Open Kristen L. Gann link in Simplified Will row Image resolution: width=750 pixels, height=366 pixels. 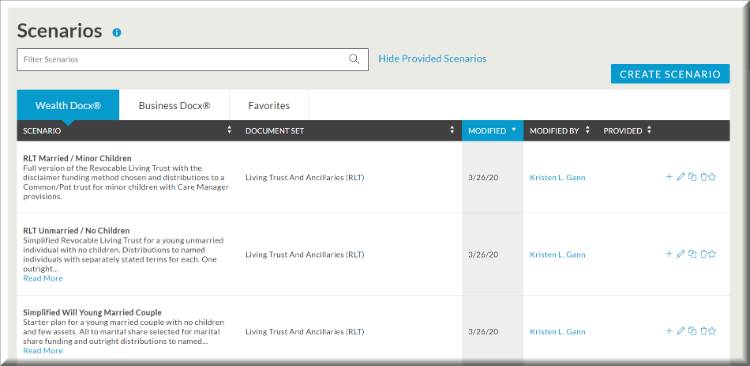pos(557,332)
